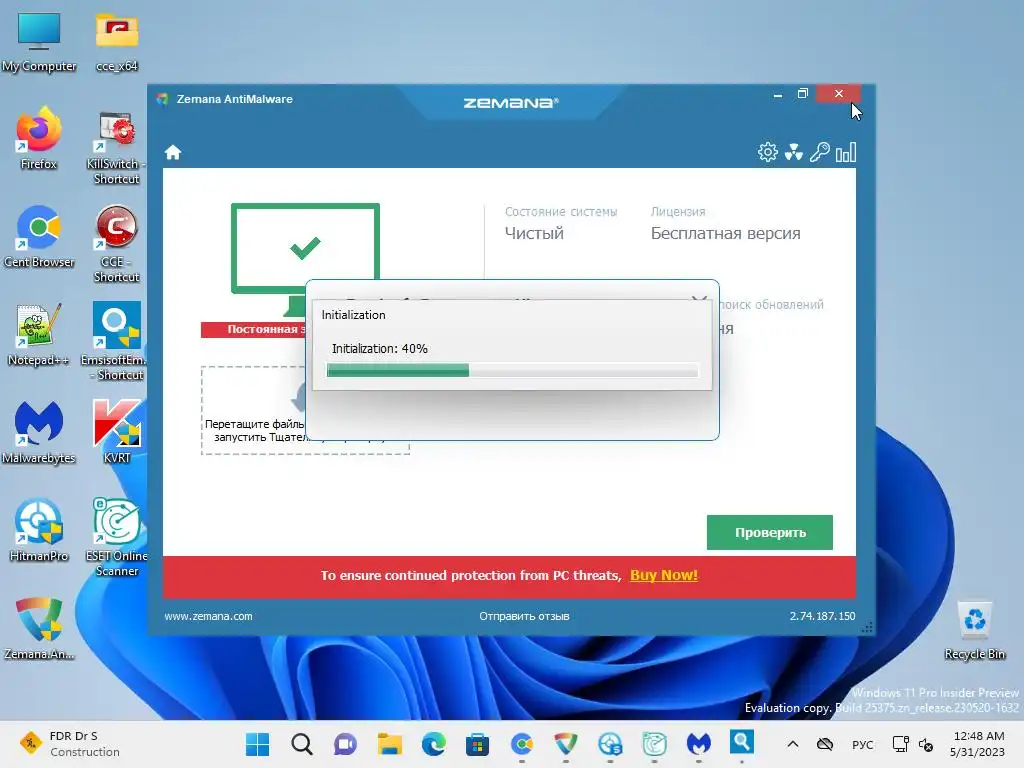Screen dimensions: 1024x768
Task: Click the Проверить scan button
Action: coord(769,532)
